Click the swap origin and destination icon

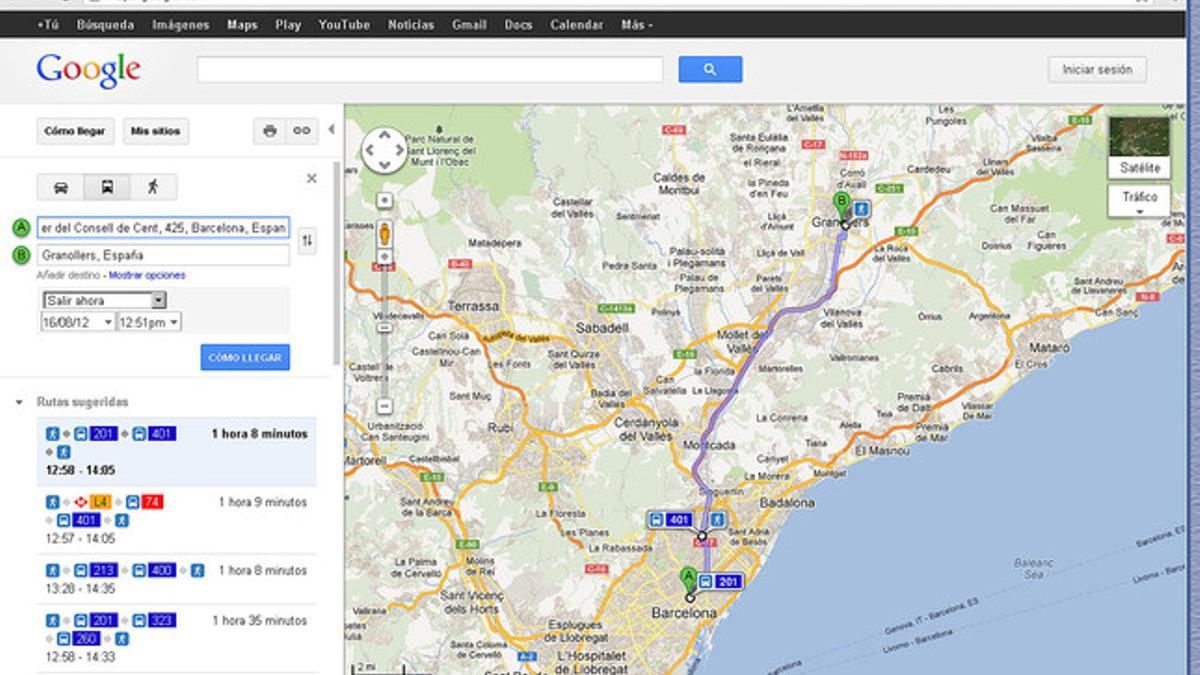point(309,241)
